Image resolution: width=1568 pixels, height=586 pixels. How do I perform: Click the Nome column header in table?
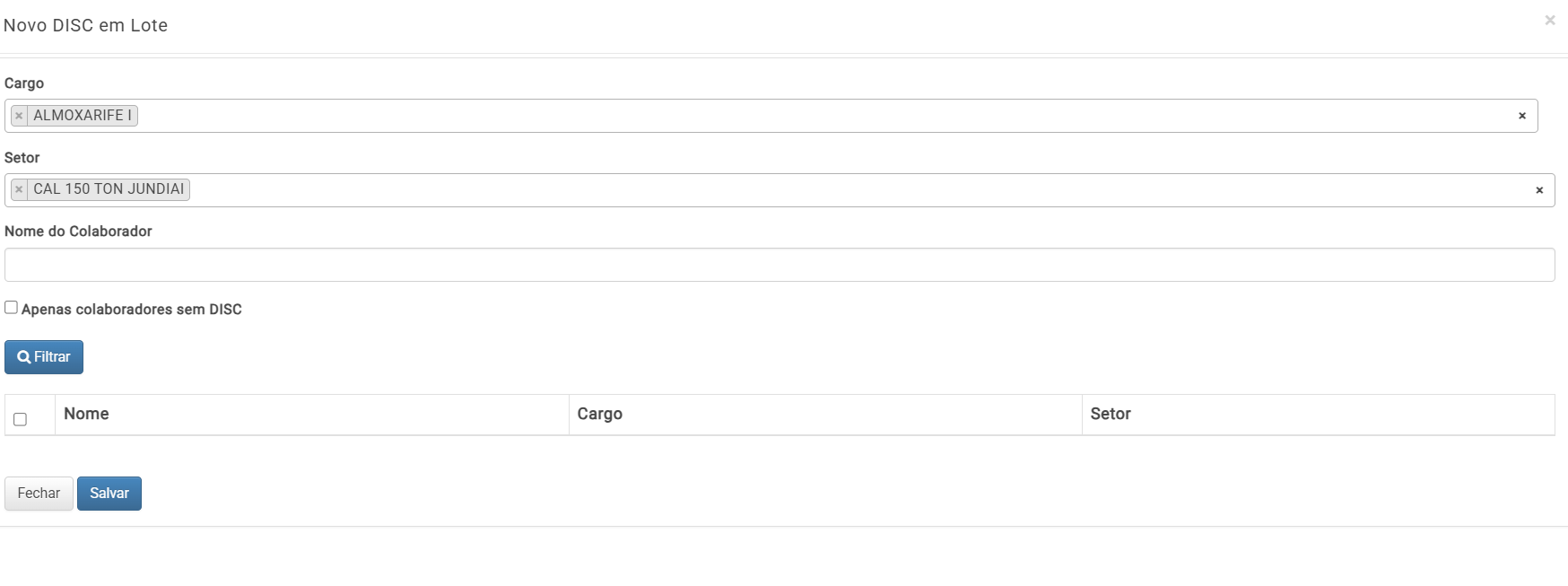click(86, 414)
